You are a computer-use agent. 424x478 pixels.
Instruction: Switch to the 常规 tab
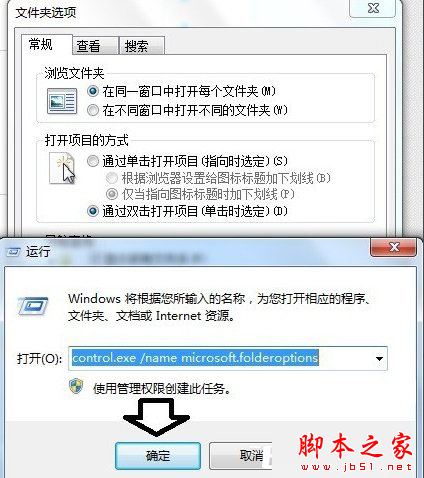pos(47,44)
